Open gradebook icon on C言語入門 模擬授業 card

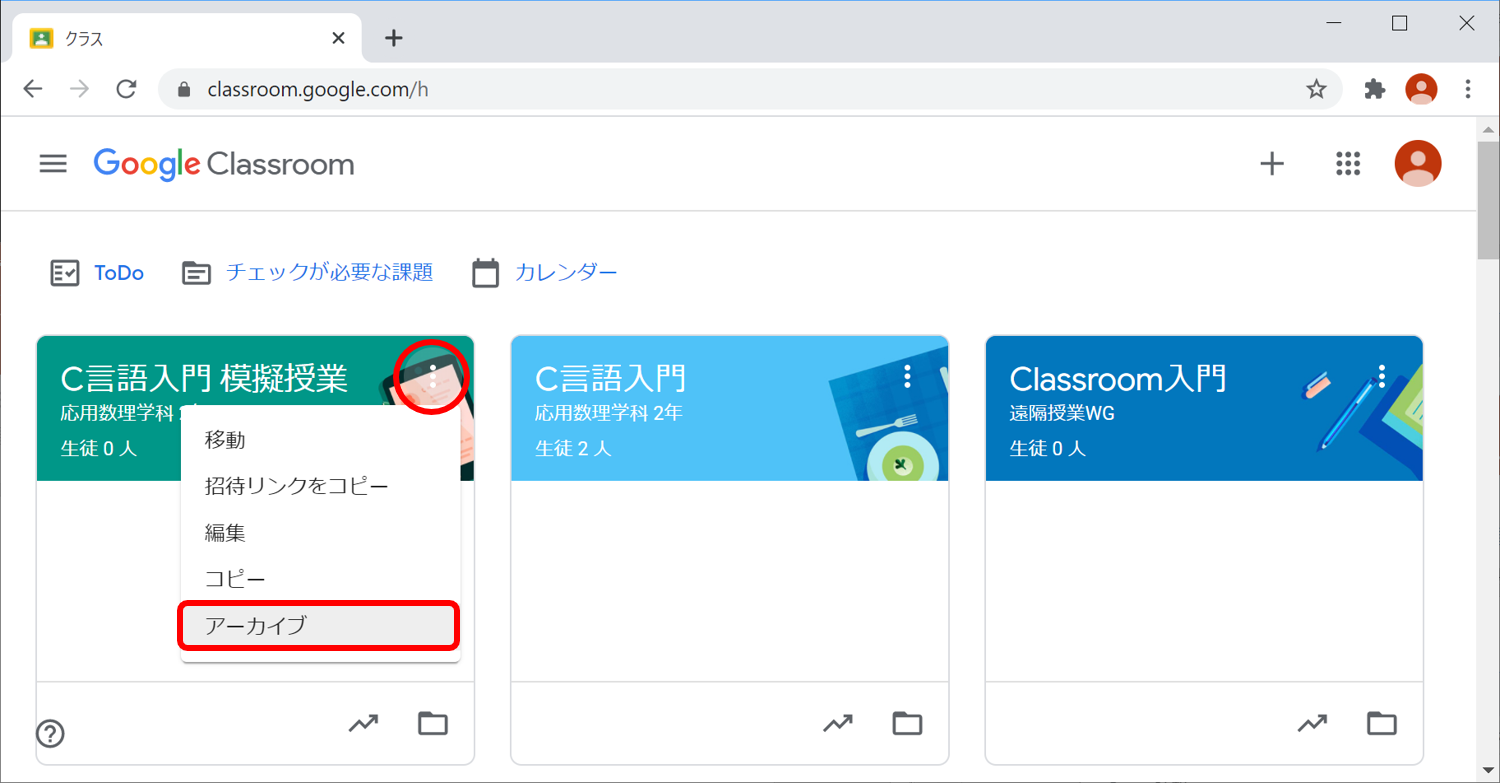click(x=363, y=723)
